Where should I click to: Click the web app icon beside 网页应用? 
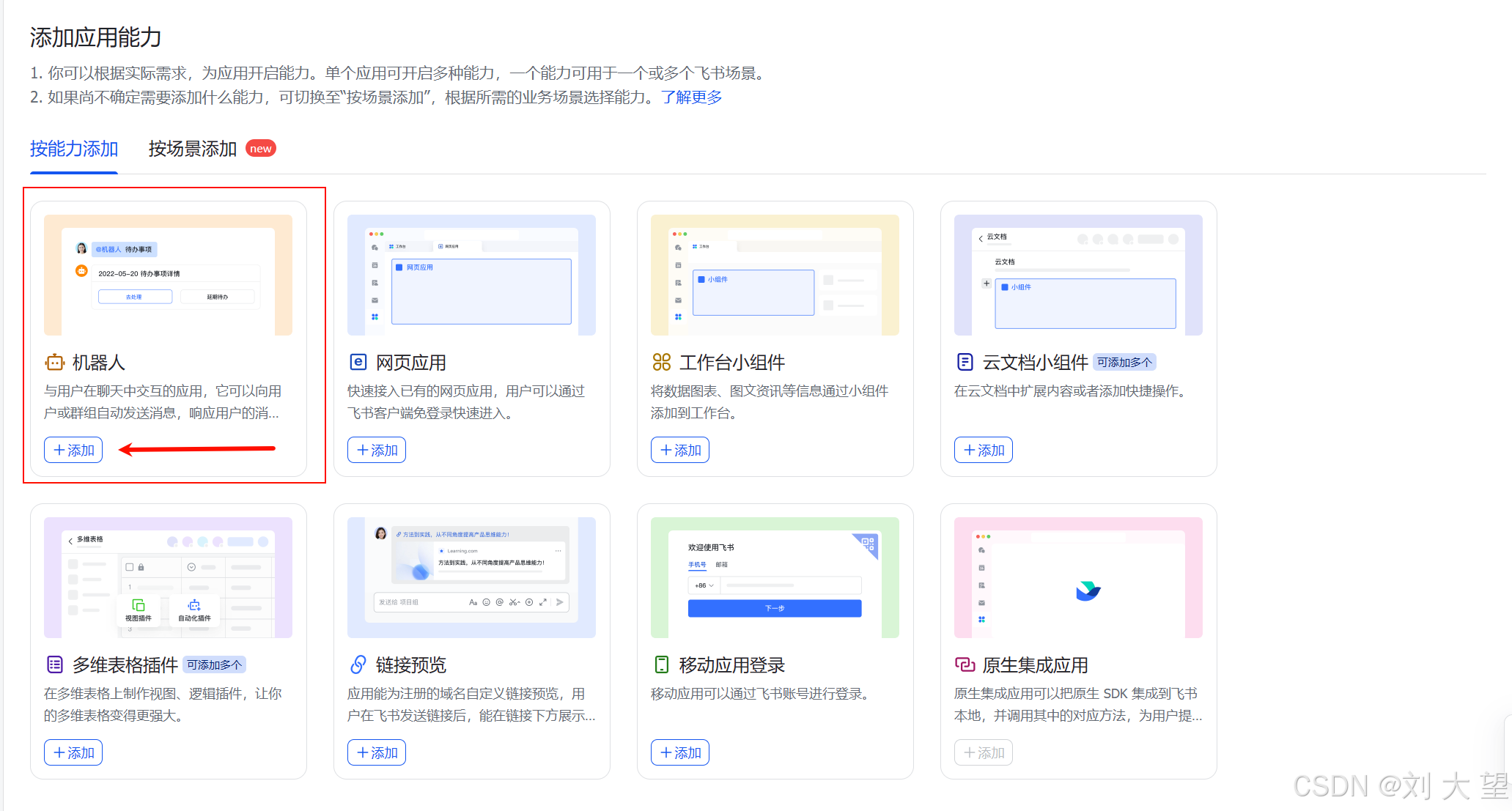click(x=358, y=362)
